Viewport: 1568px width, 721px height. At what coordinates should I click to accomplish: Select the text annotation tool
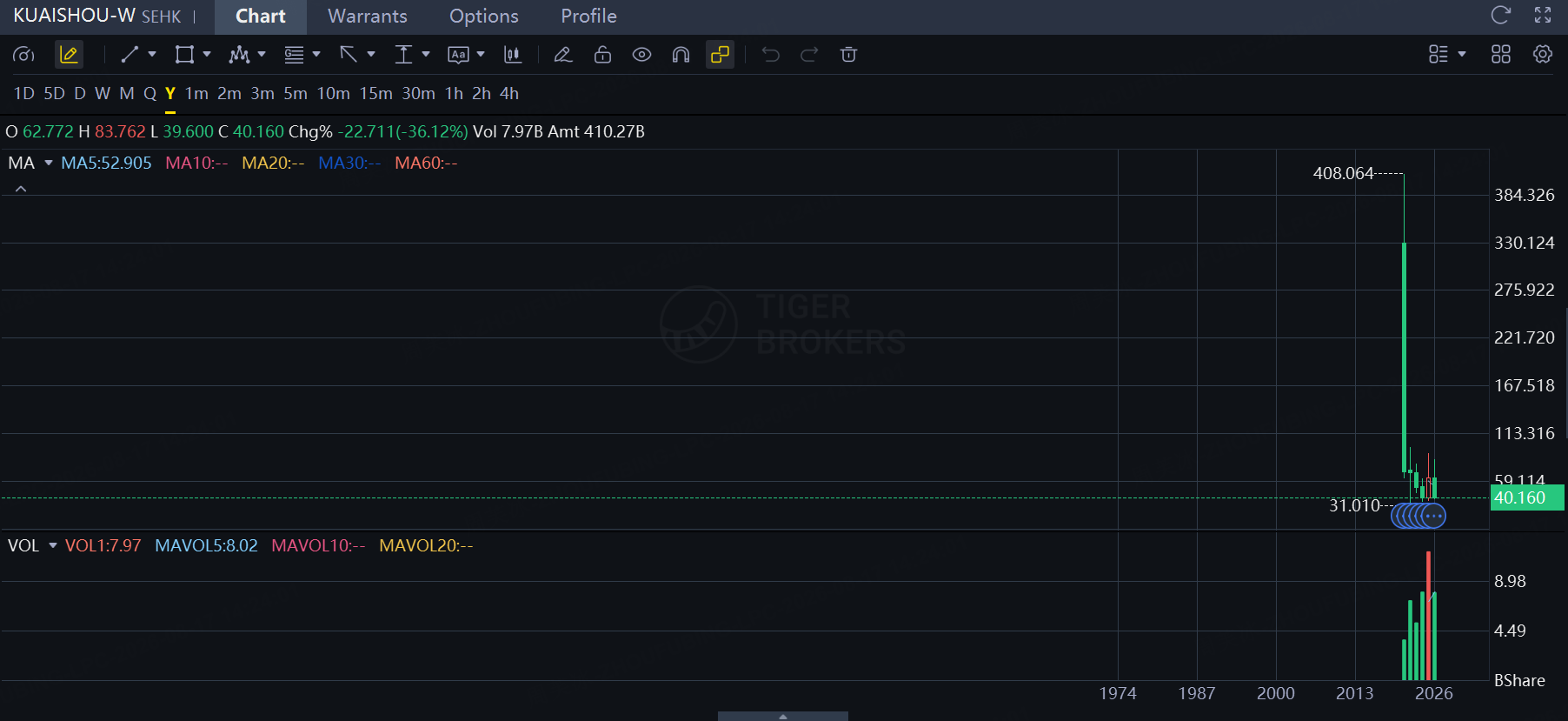(458, 55)
